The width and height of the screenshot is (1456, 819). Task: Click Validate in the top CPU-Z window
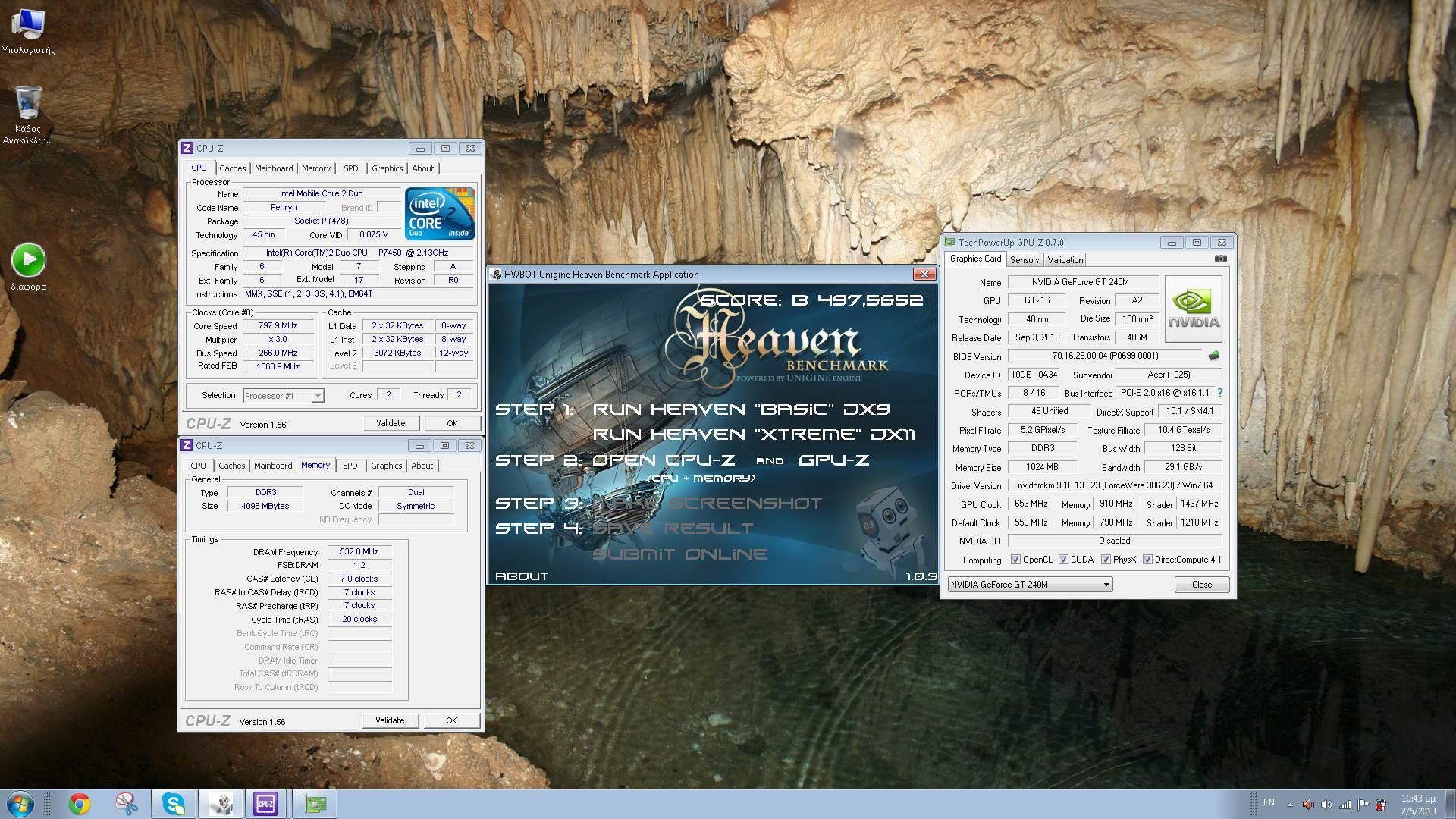coord(391,423)
